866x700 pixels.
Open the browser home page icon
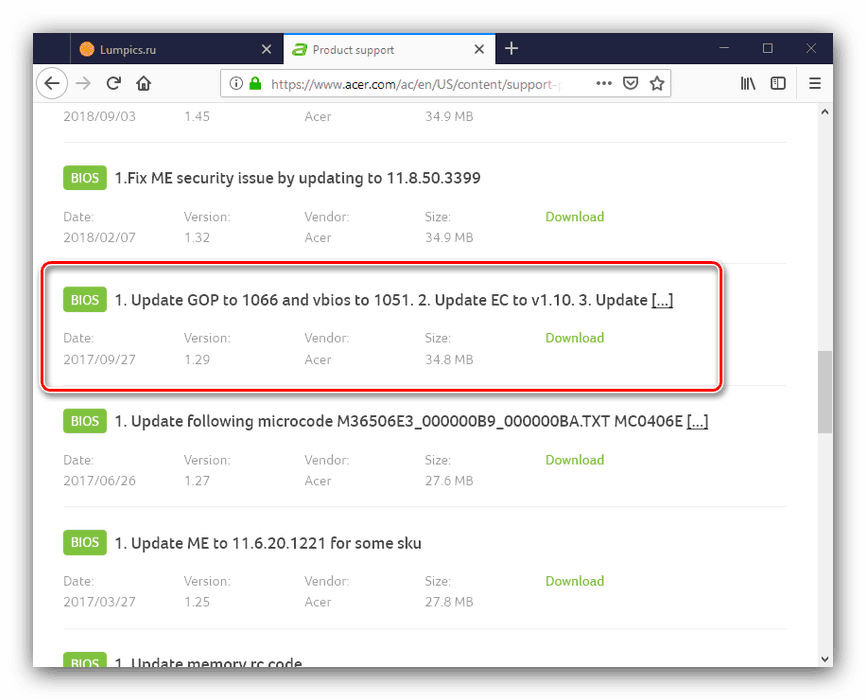[x=144, y=83]
